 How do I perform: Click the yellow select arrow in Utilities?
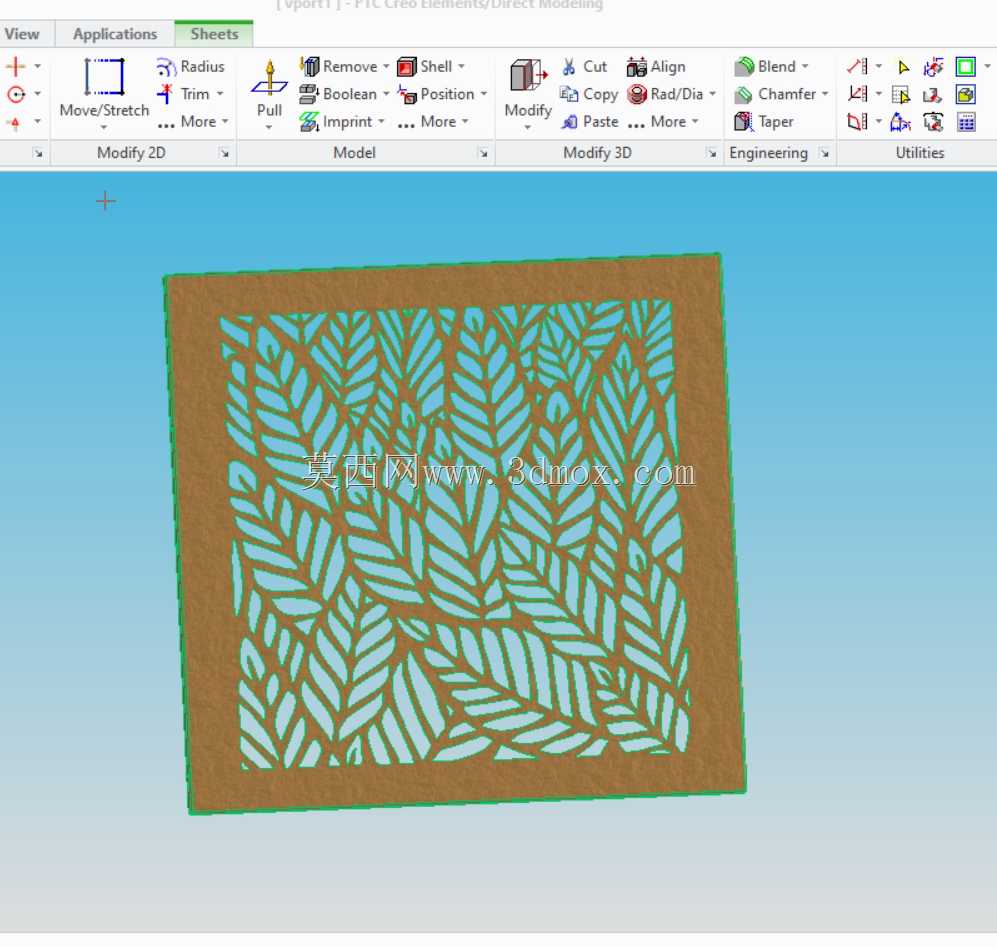902,67
